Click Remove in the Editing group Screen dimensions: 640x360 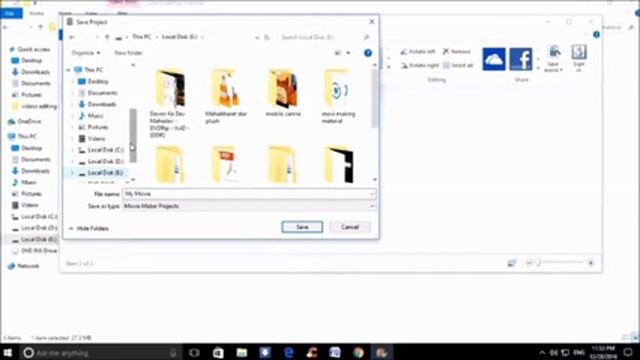click(x=457, y=51)
